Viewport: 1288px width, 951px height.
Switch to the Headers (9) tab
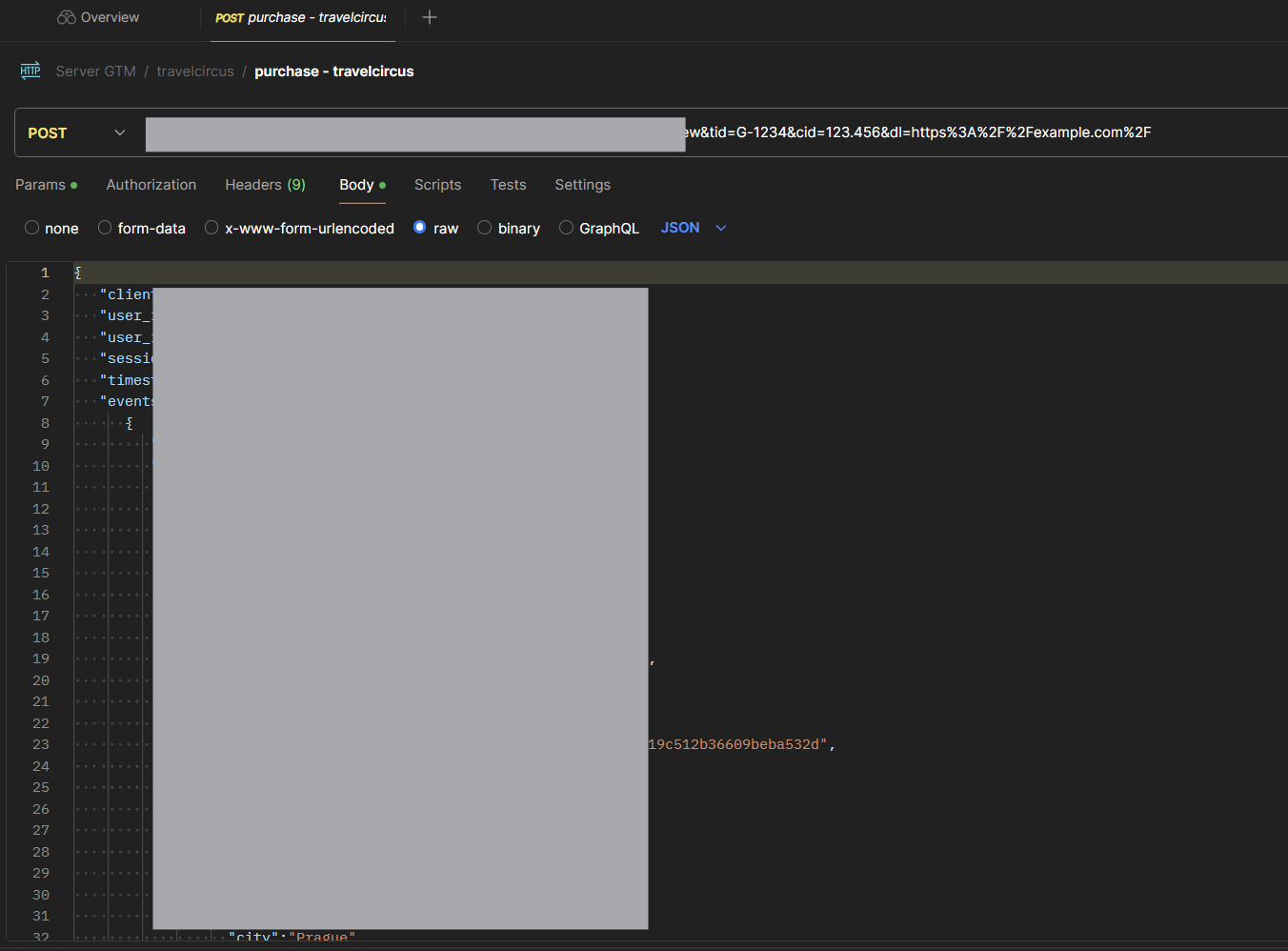[x=265, y=185]
